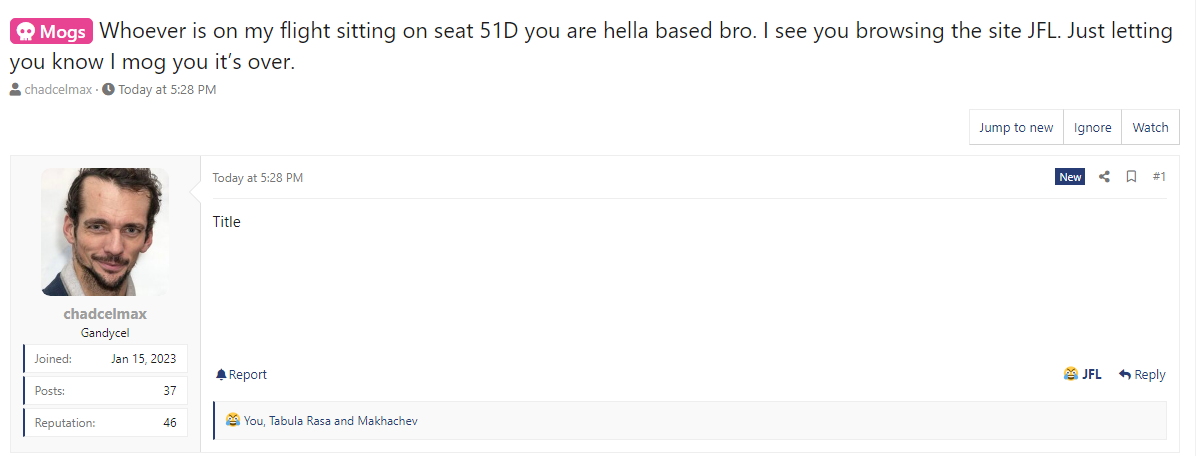1196x456 pixels.
Task: Click chadcelmax's avatar picture
Action: pyautogui.click(x=105, y=232)
